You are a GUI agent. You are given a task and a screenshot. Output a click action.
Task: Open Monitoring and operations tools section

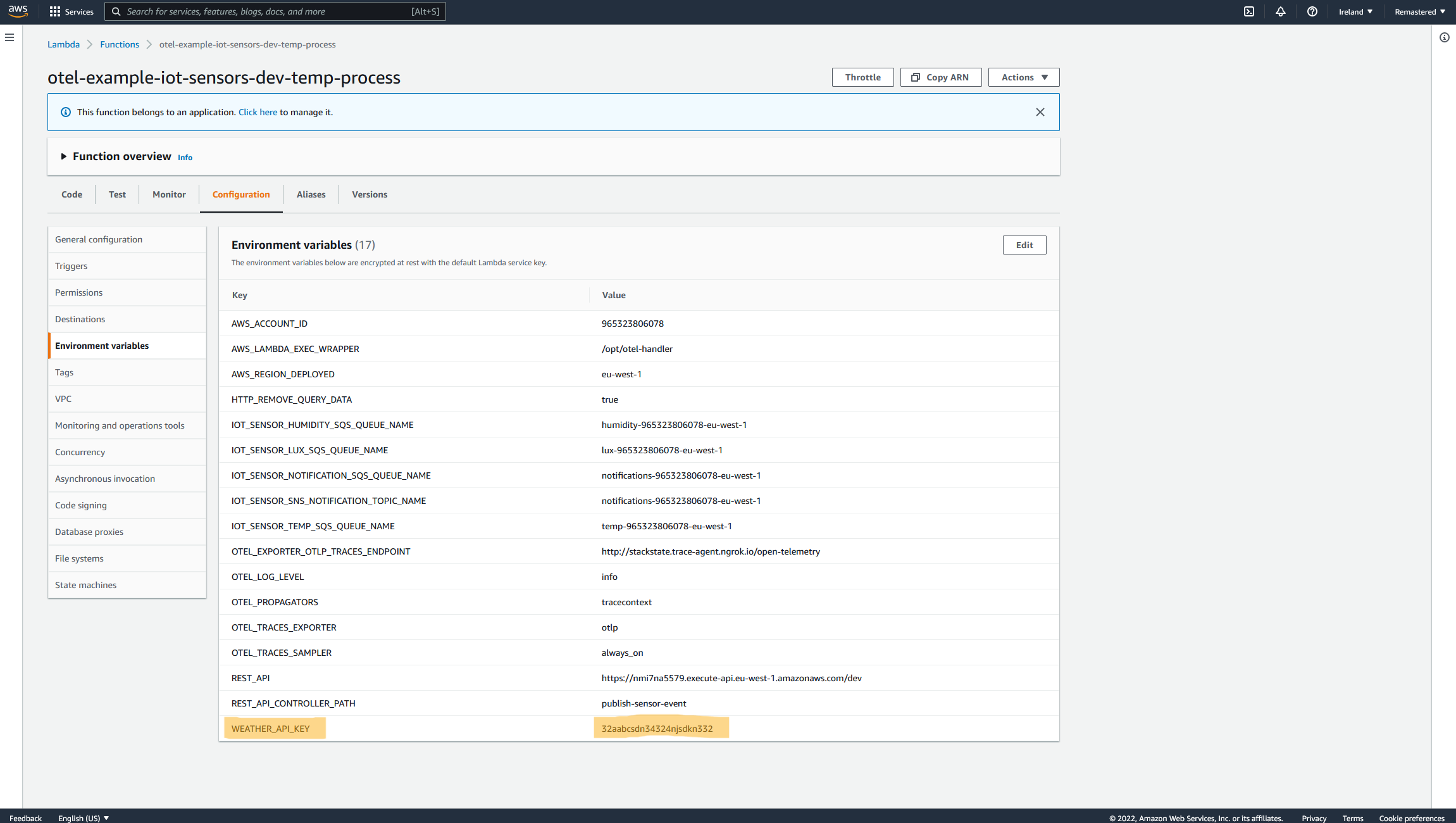coord(127,425)
